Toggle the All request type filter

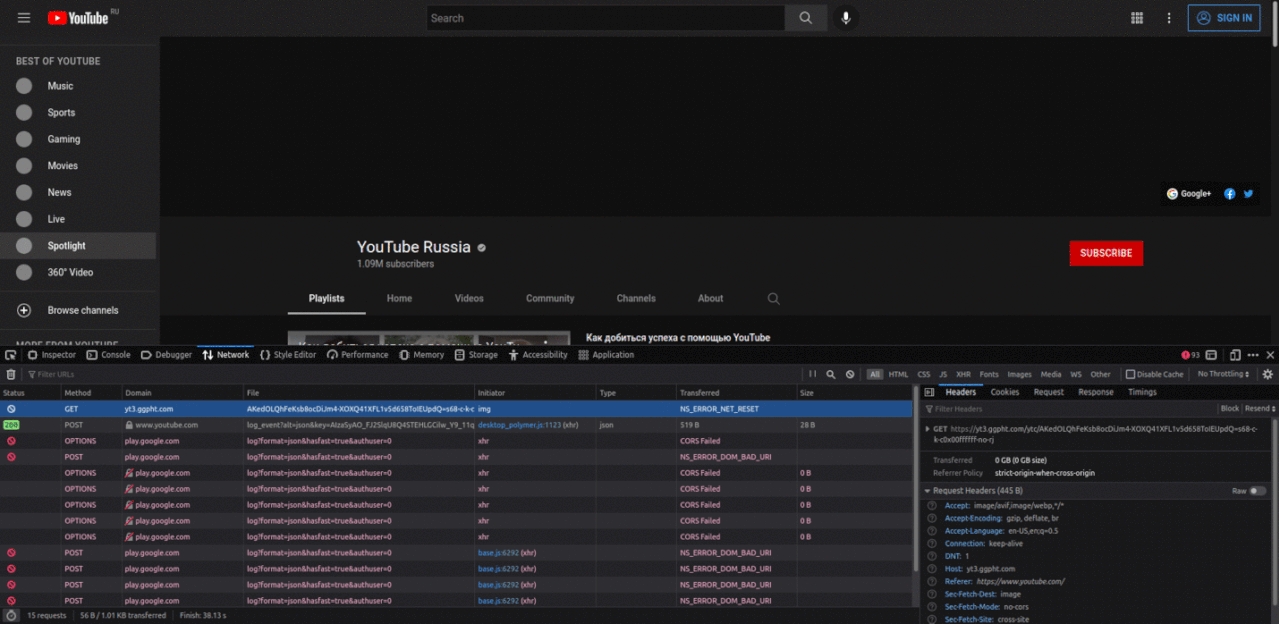pyautogui.click(x=875, y=374)
